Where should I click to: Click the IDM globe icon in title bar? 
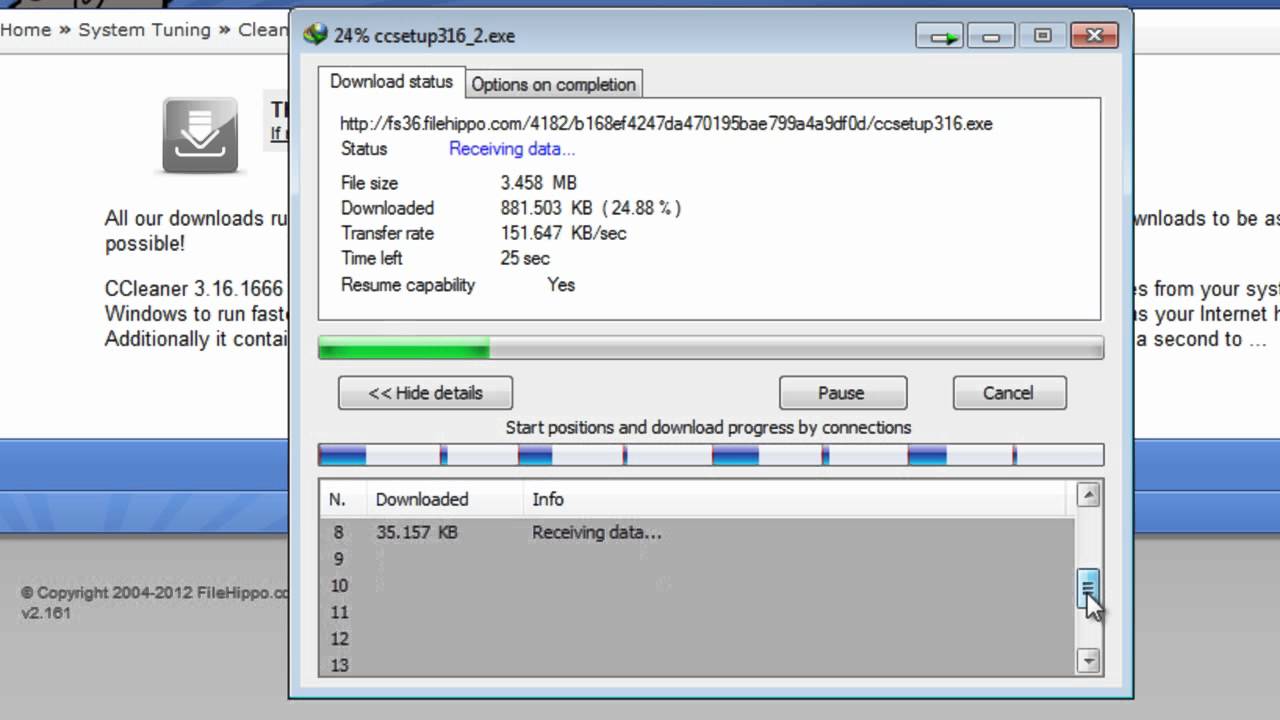[315, 35]
